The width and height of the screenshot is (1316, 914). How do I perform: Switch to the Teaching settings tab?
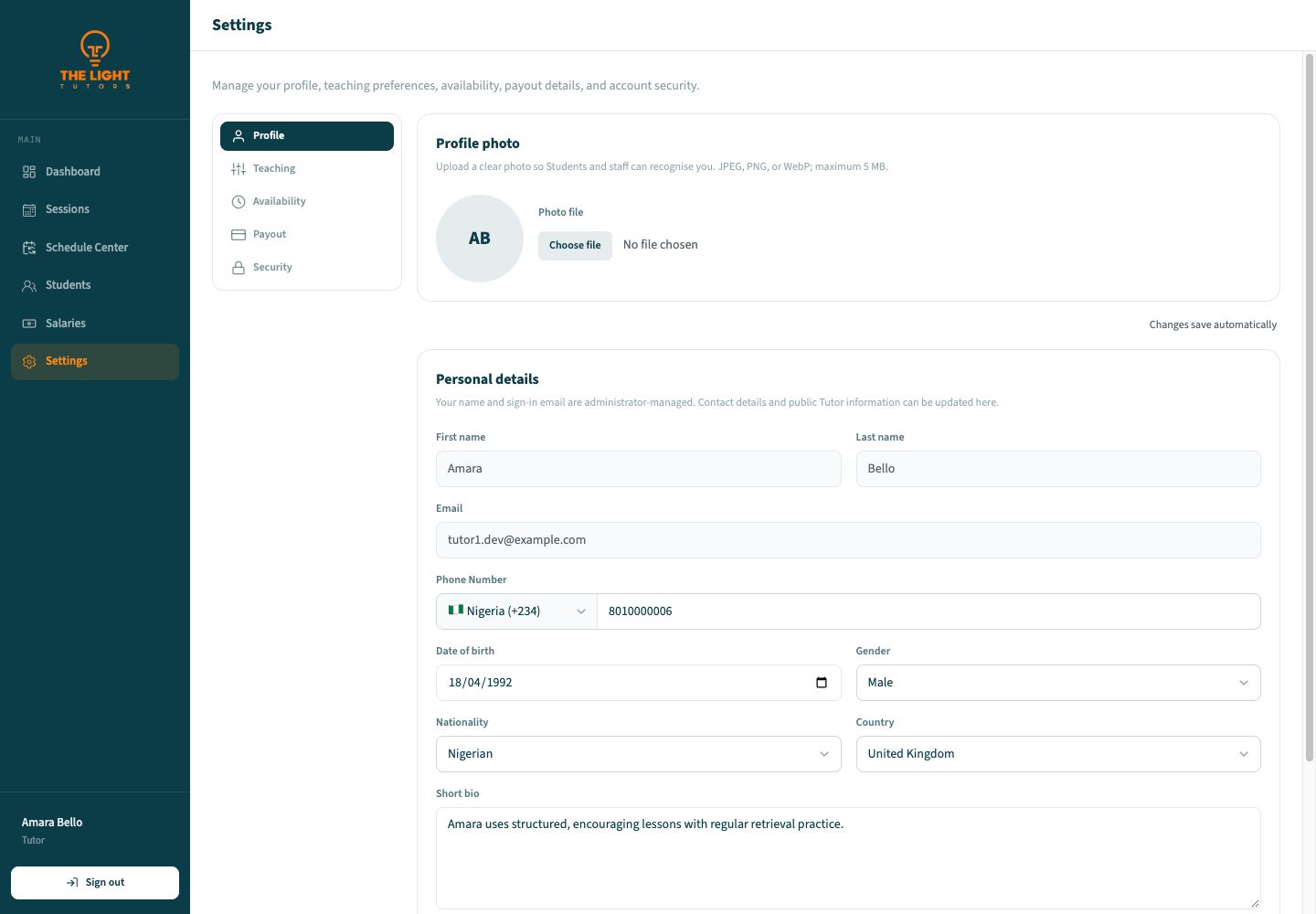click(307, 168)
